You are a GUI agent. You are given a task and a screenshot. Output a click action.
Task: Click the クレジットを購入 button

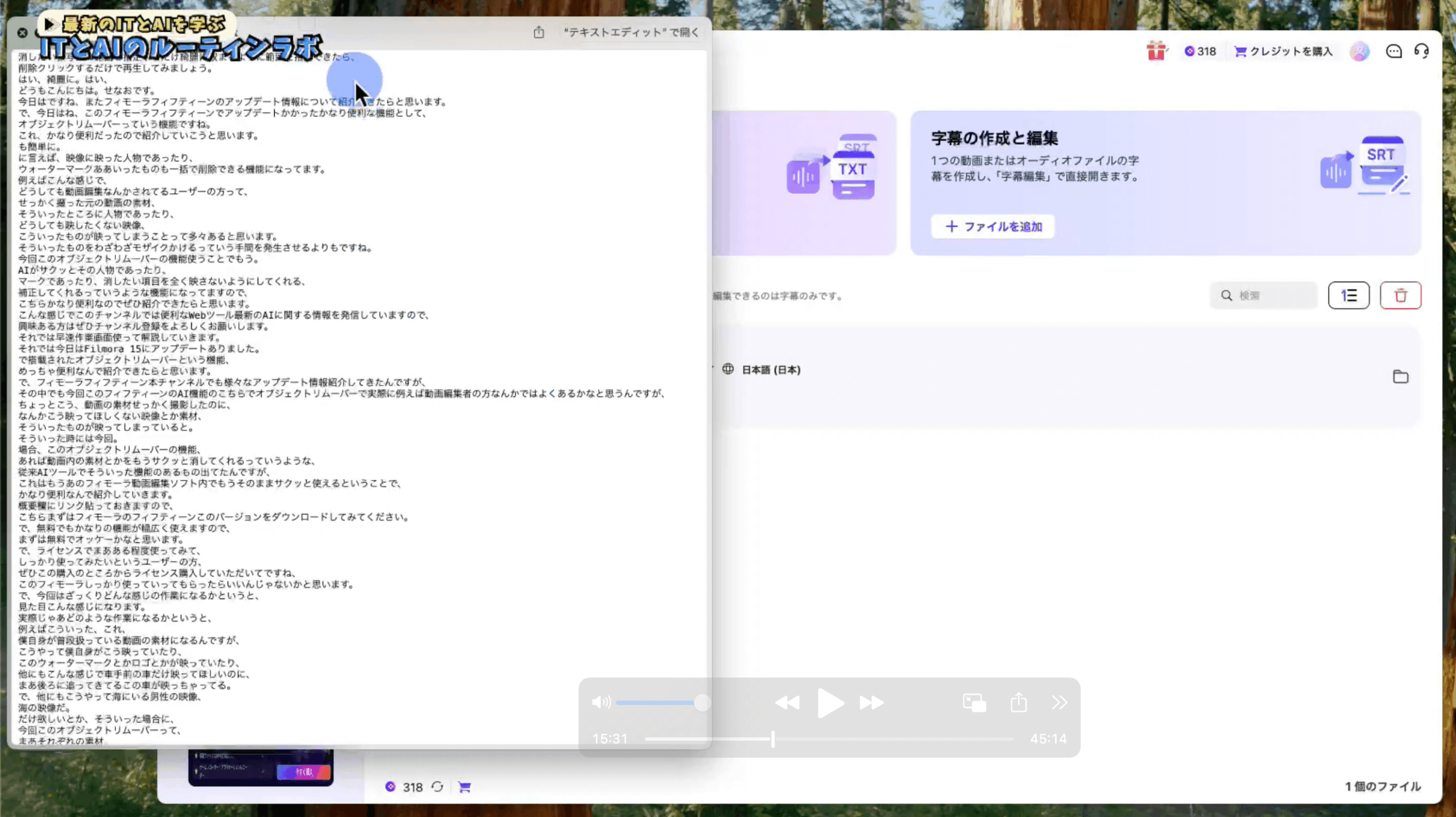pos(1283,51)
